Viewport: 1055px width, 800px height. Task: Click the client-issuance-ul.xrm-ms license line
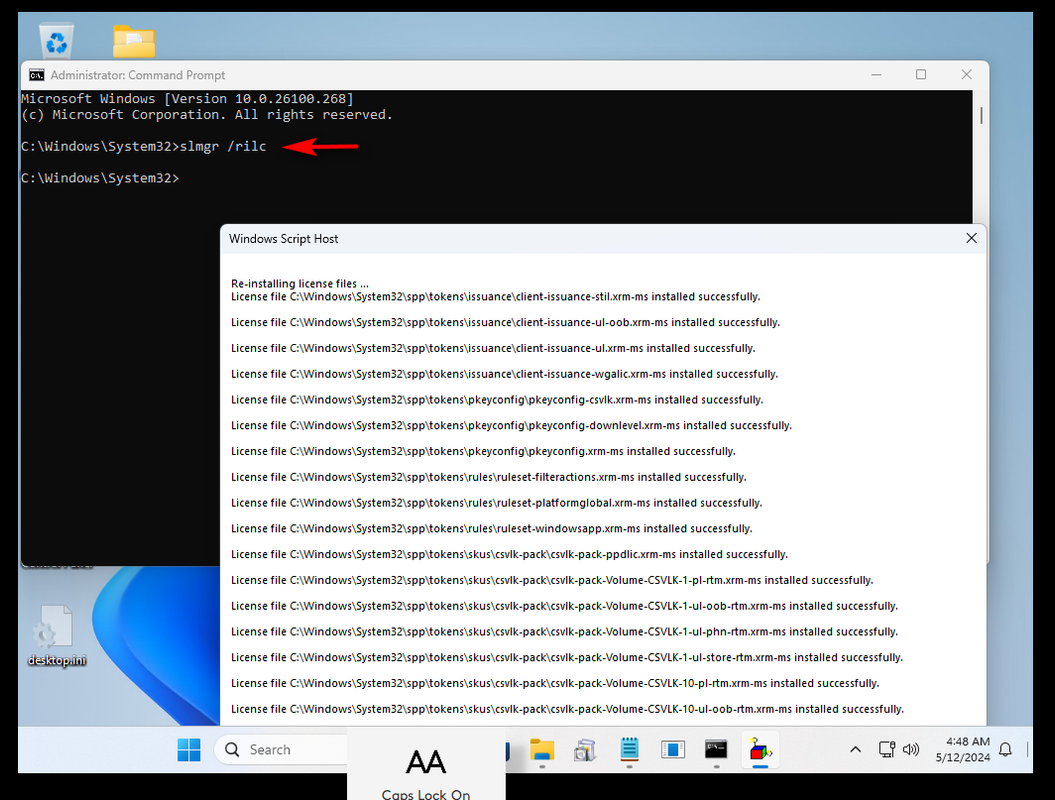pyautogui.click(x=493, y=348)
